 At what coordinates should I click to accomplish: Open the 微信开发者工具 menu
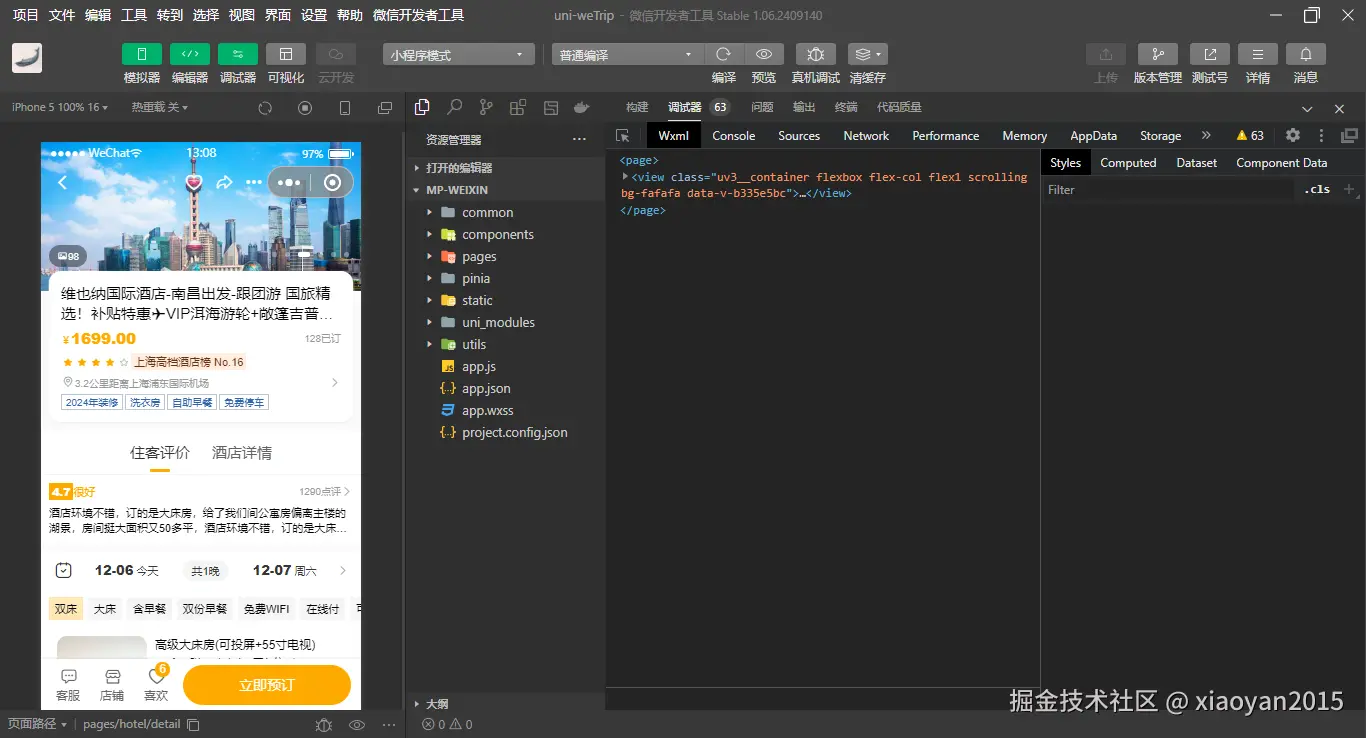(418, 15)
